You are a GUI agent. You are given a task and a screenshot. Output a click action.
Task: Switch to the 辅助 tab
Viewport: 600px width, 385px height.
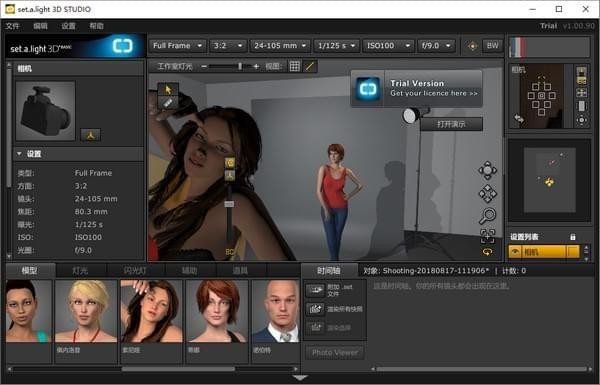[190, 271]
